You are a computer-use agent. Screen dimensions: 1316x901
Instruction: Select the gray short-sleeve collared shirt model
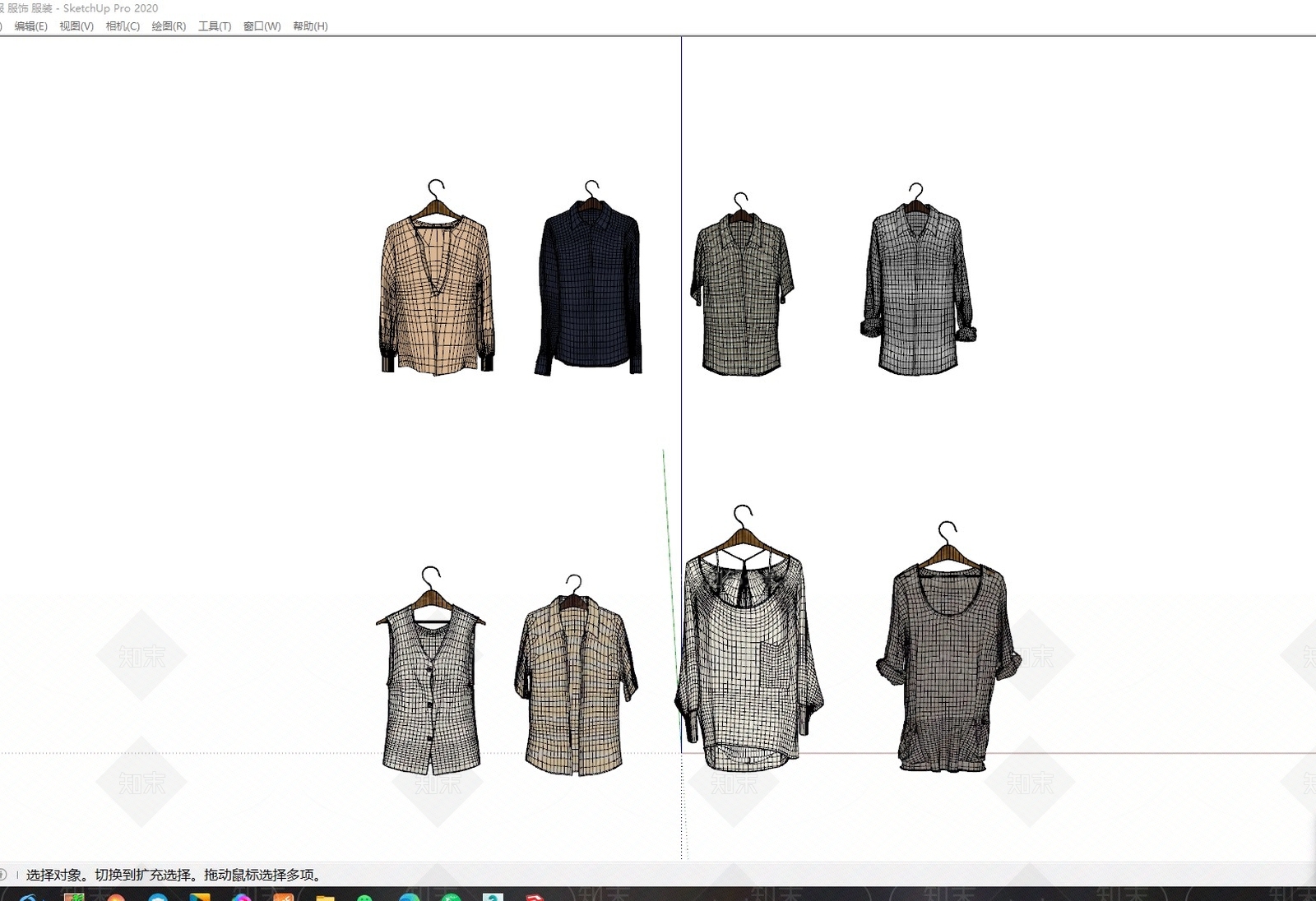742,286
